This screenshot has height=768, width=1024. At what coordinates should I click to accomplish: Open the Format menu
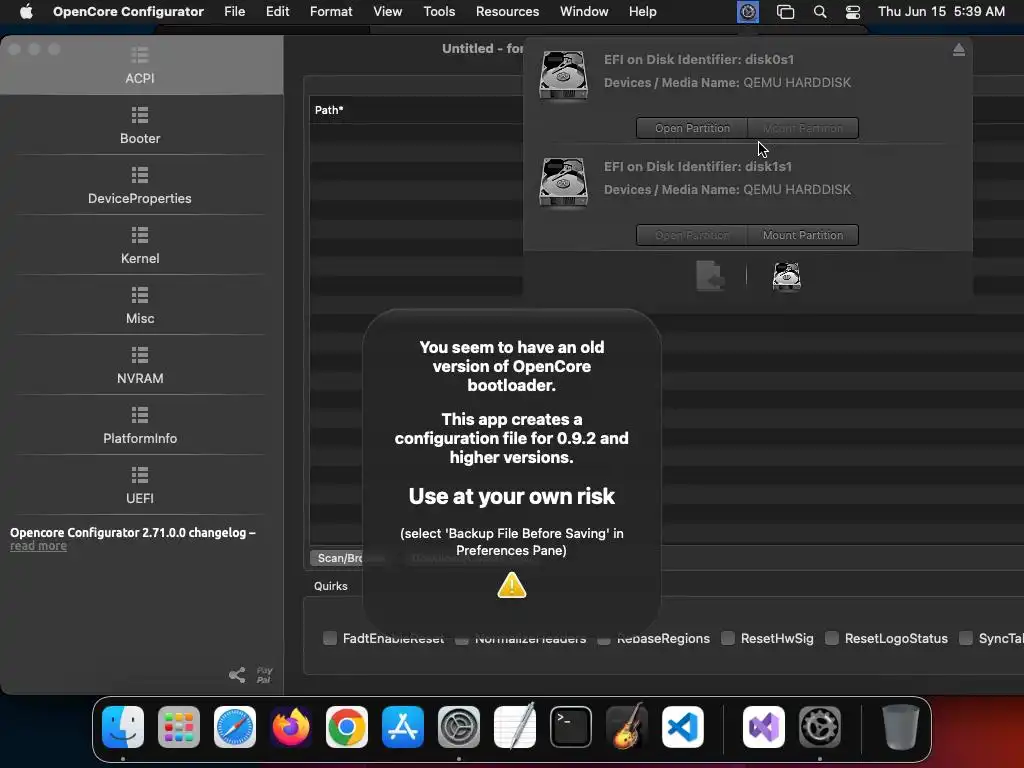point(331,12)
